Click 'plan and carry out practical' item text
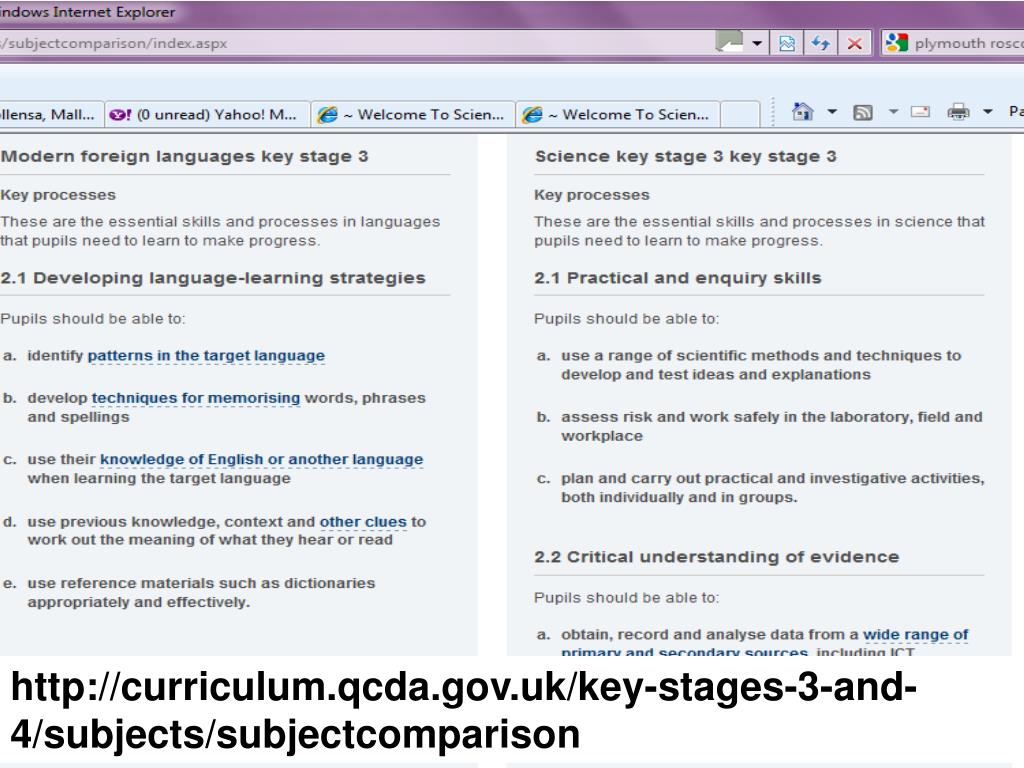 pyautogui.click(x=773, y=488)
